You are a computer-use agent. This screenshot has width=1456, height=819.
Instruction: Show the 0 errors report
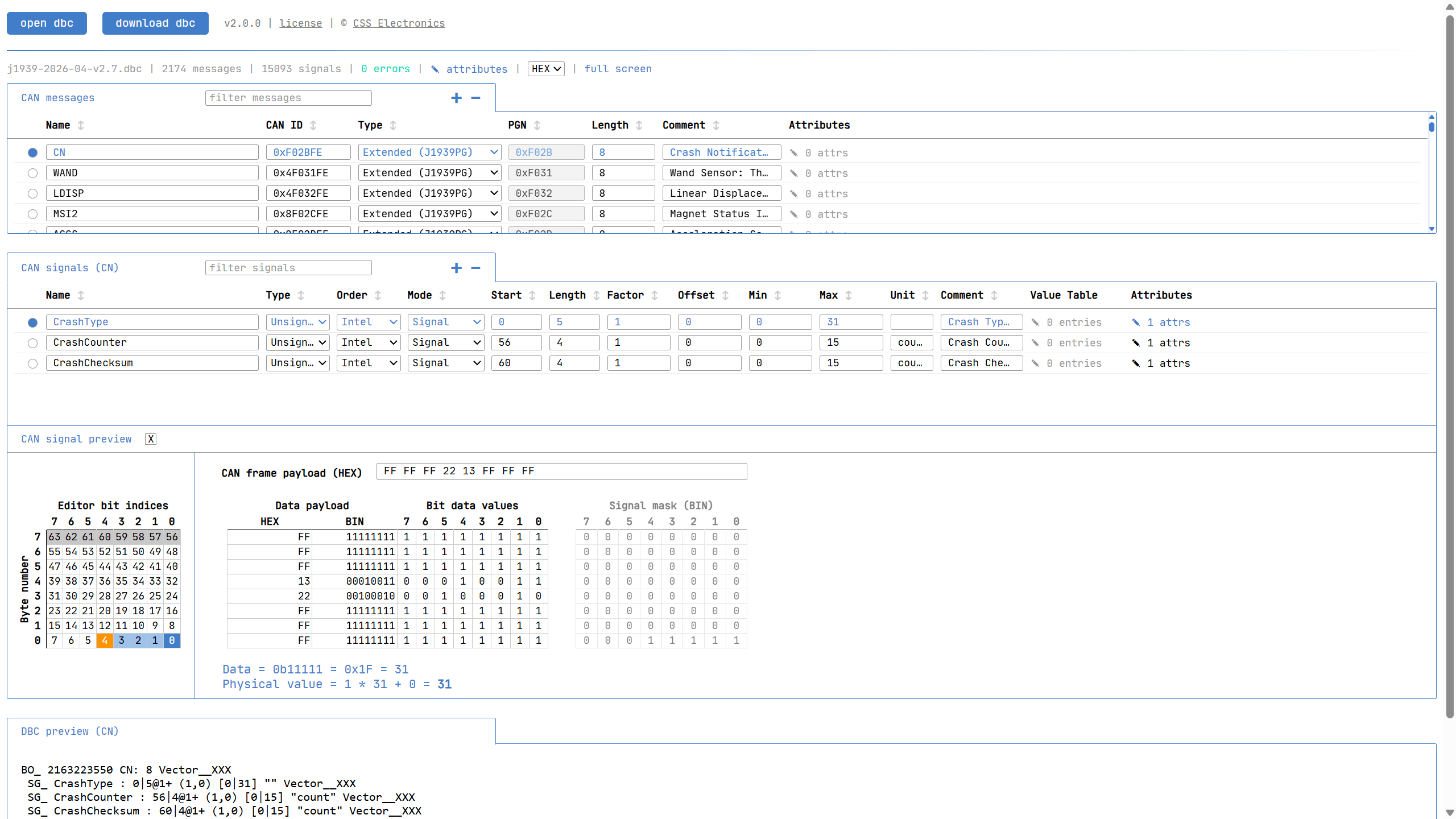pos(386,69)
